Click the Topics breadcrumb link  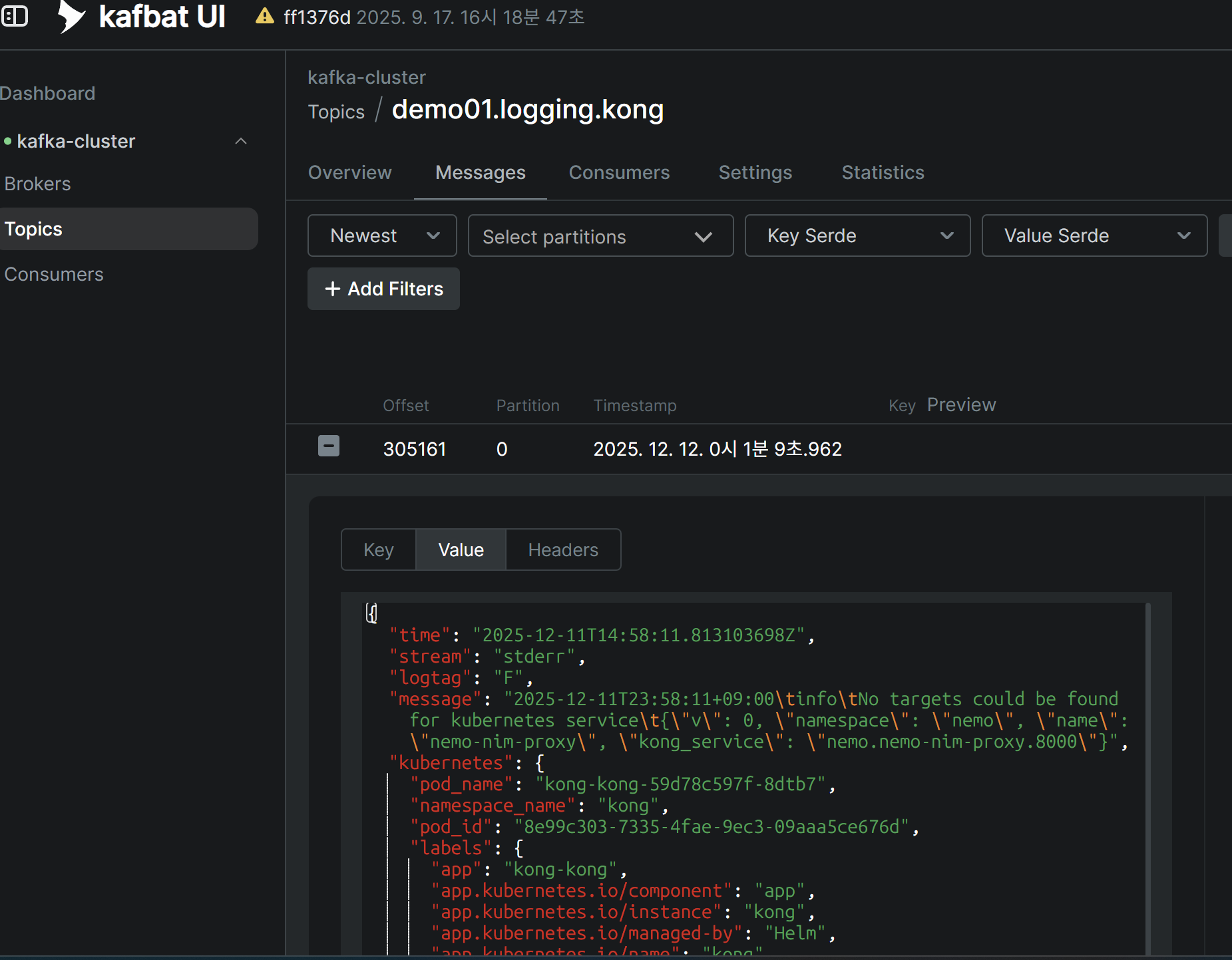pyautogui.click(x=336, y=112)
